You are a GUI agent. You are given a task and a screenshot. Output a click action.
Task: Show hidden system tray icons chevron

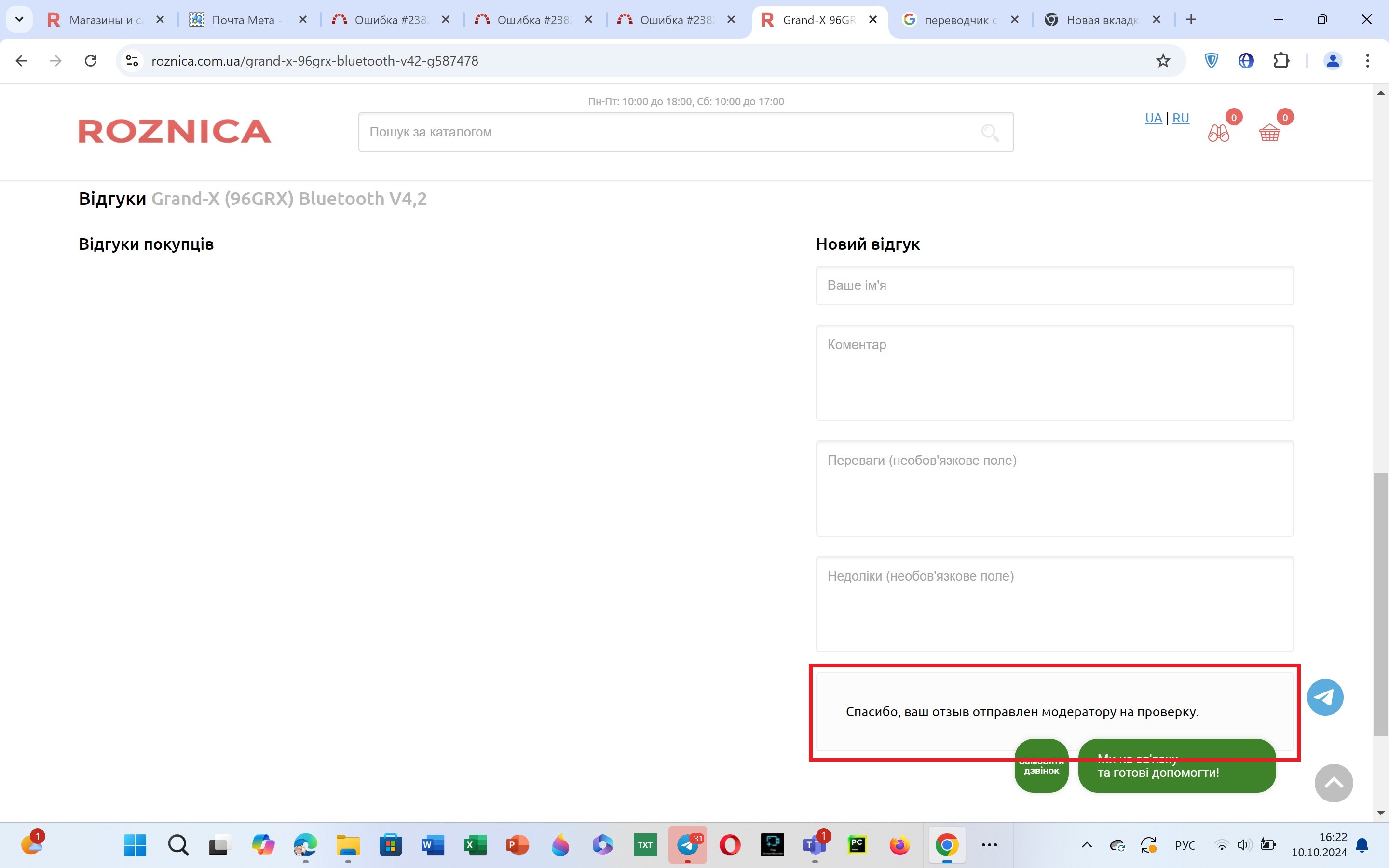(1086, 844)
